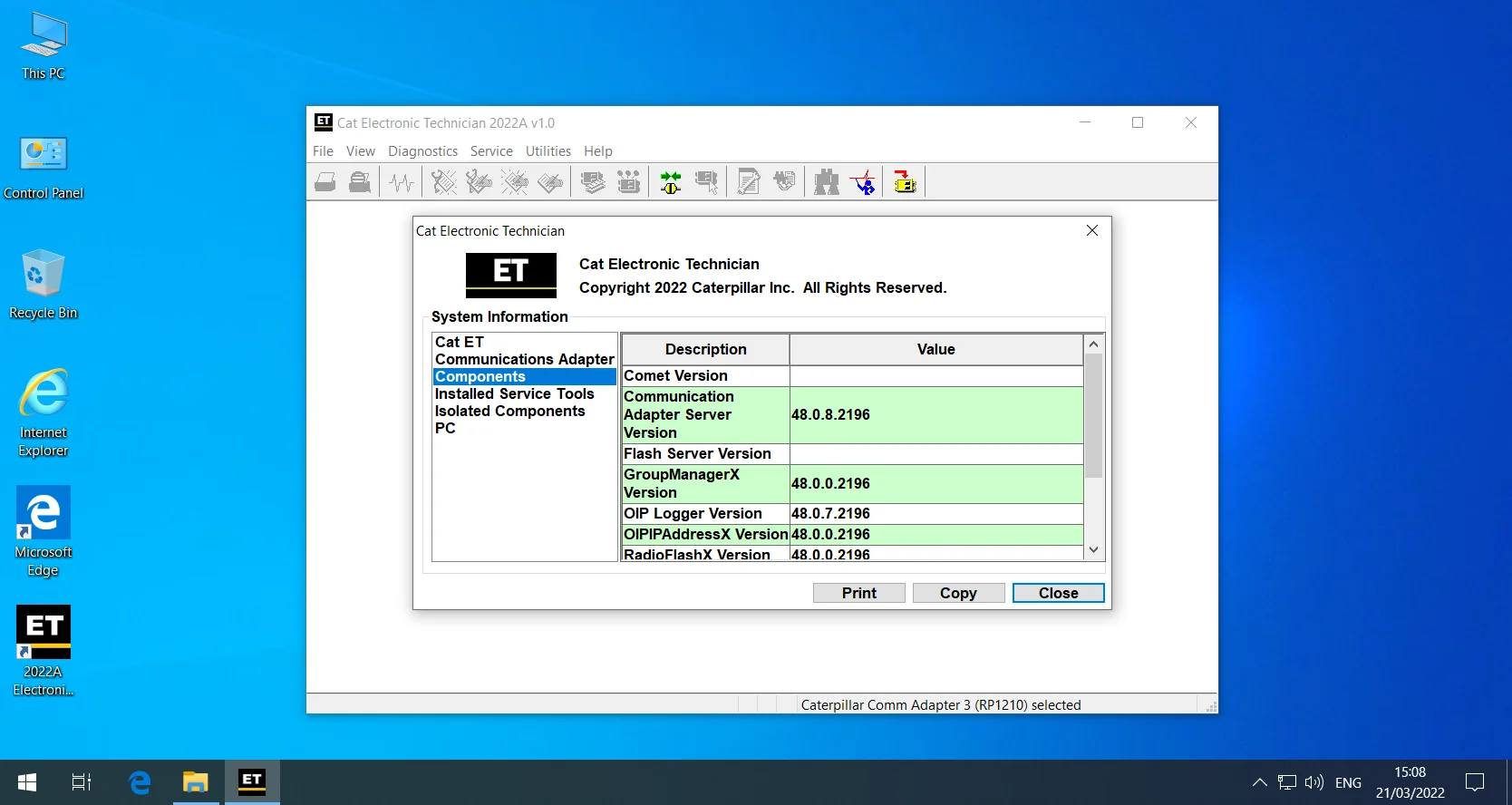1512x805 pixels.
Task: Select Installed Service Tools list entry
Action: coord(514,393)
